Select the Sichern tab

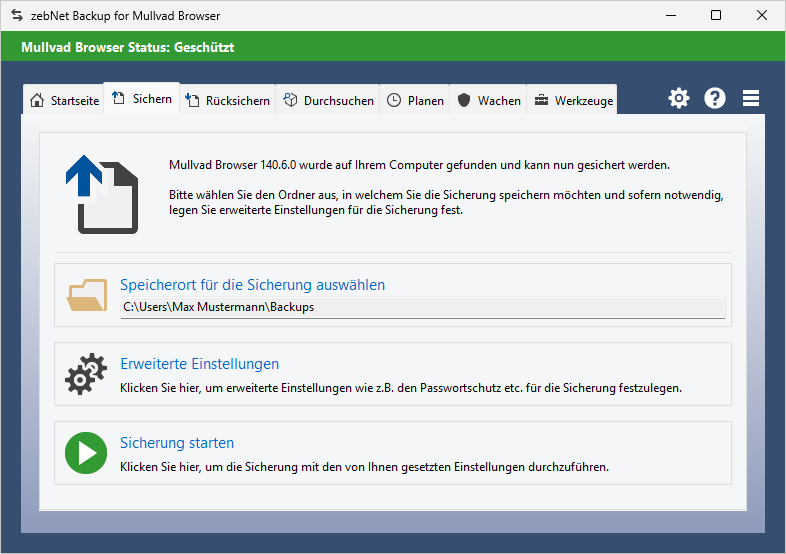coord(142,99)
